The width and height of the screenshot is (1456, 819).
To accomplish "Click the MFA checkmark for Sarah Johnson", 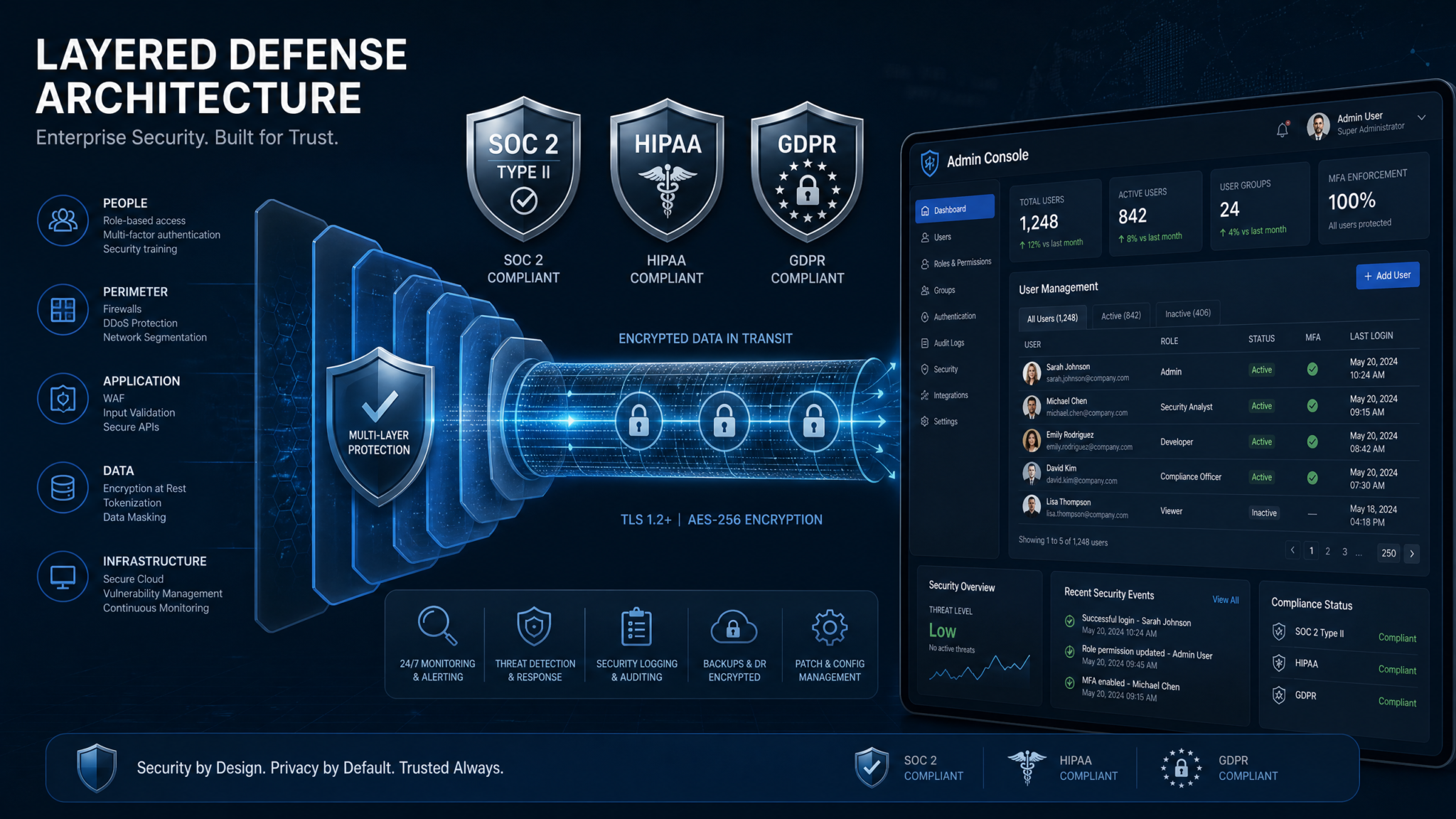I will [1312, 369].
